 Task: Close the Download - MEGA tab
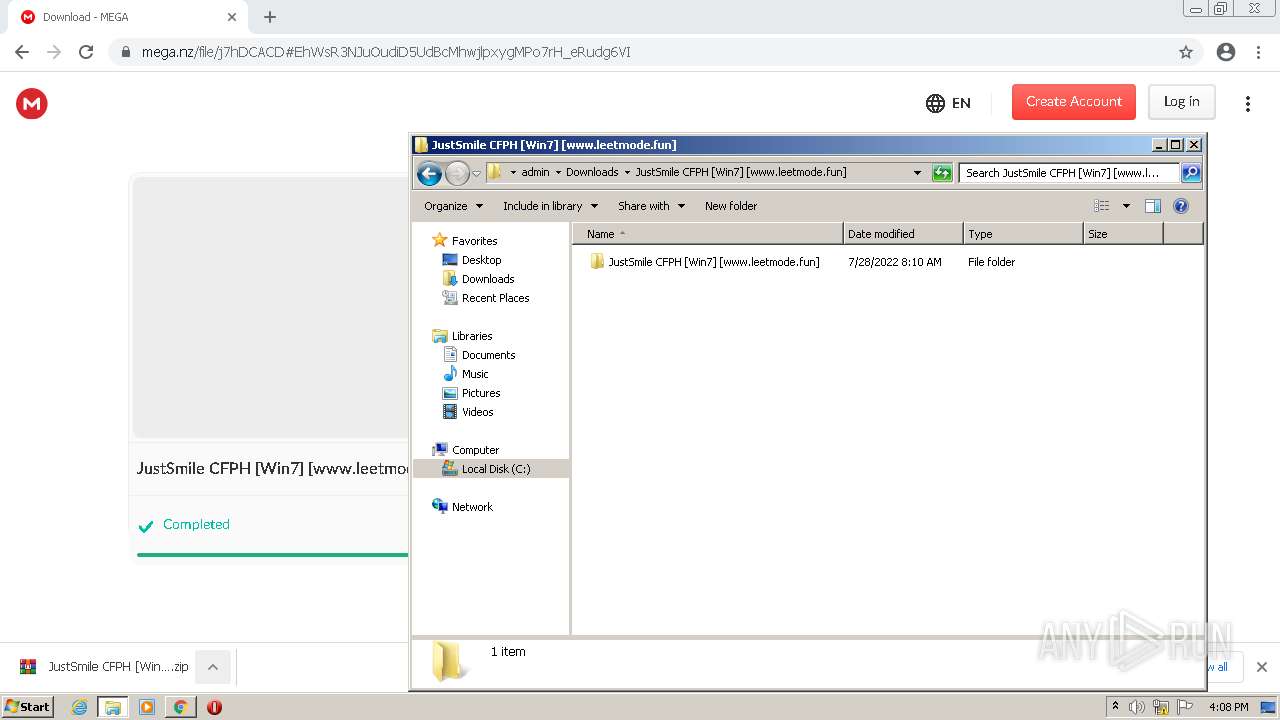(x=232, y=17)
